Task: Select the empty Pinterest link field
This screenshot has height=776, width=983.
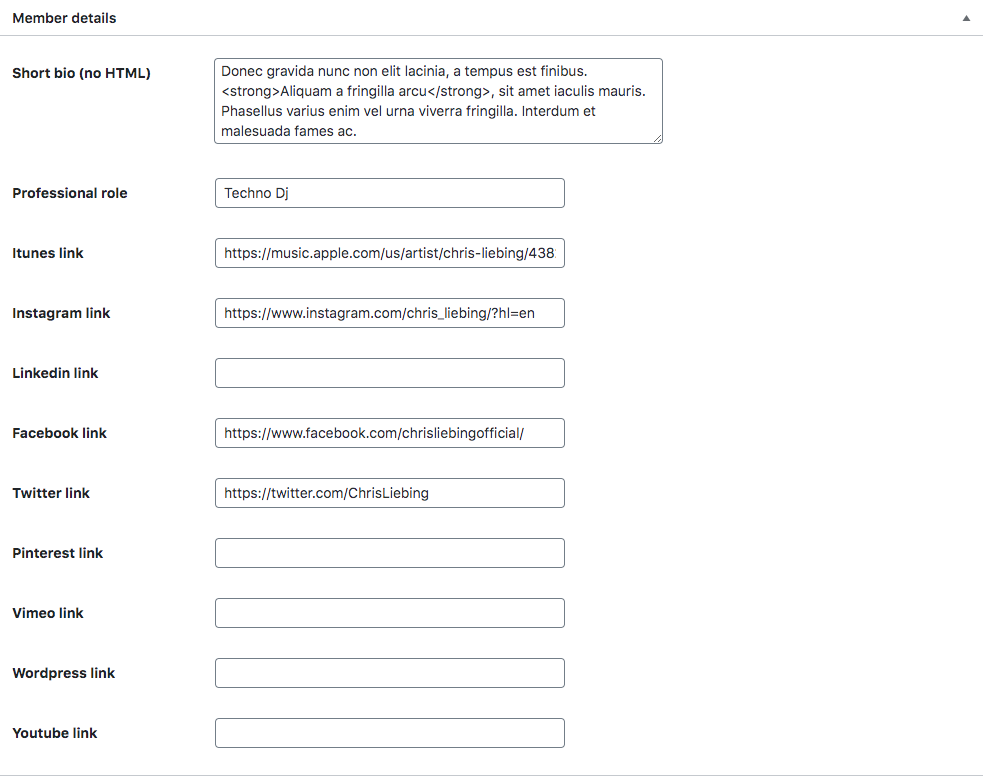Action: click(389, 553)
